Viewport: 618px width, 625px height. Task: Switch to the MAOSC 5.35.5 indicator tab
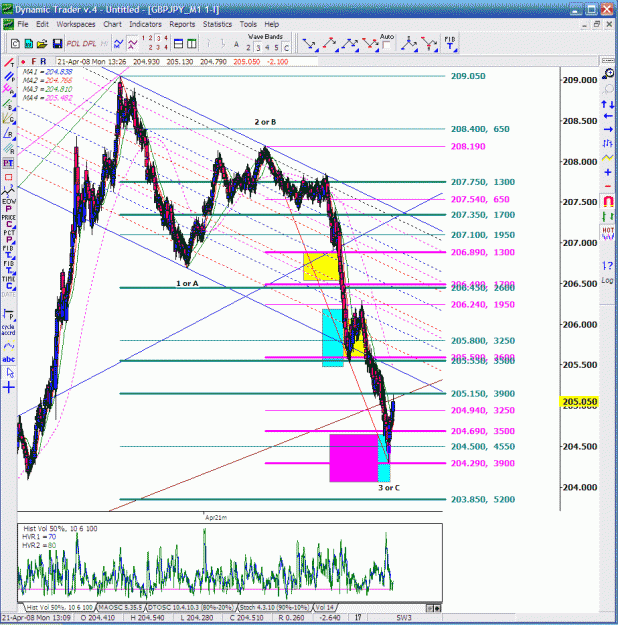120,607
